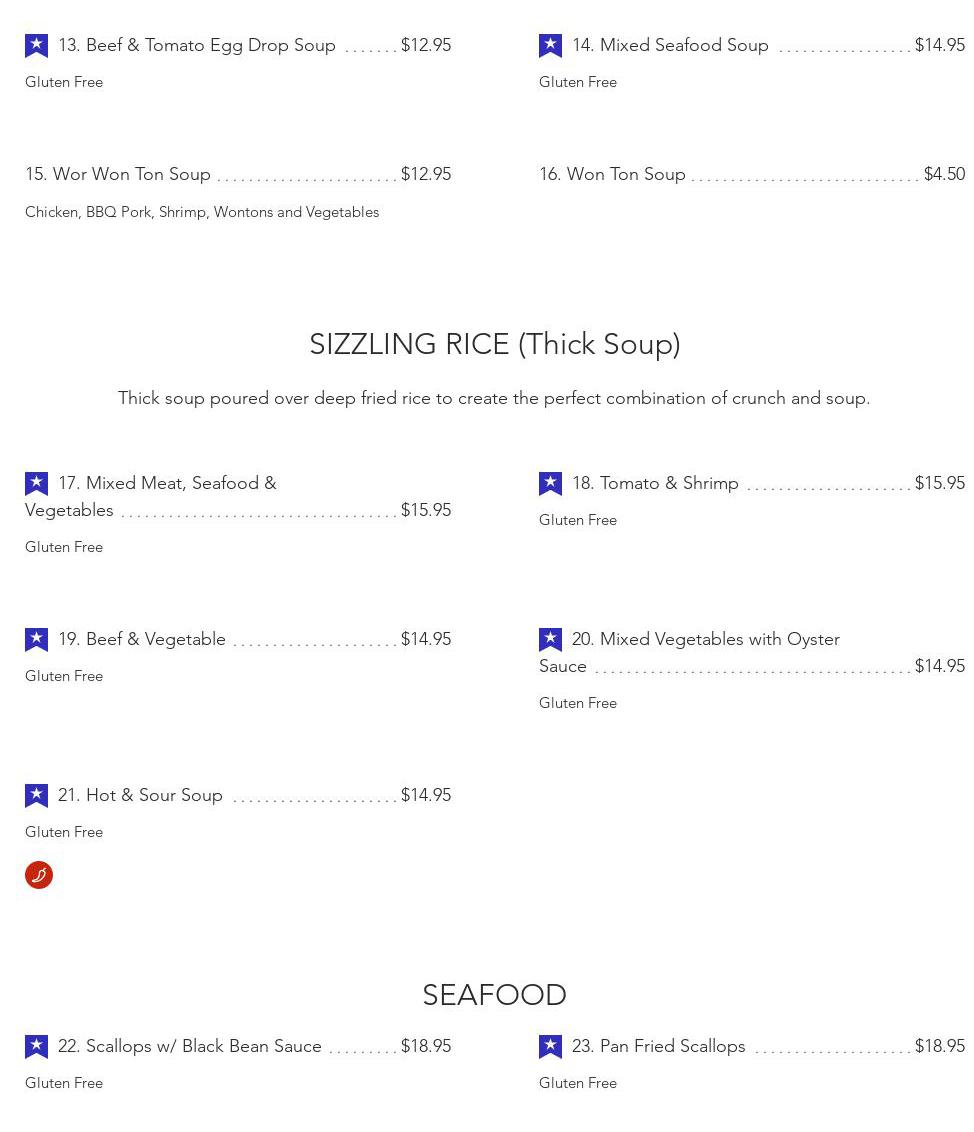This screenshot has height=1132, width=974.
Task: Click the $4.50 price for Won Ton Soup
Action: pyautogui.click(x=944, y=174)
